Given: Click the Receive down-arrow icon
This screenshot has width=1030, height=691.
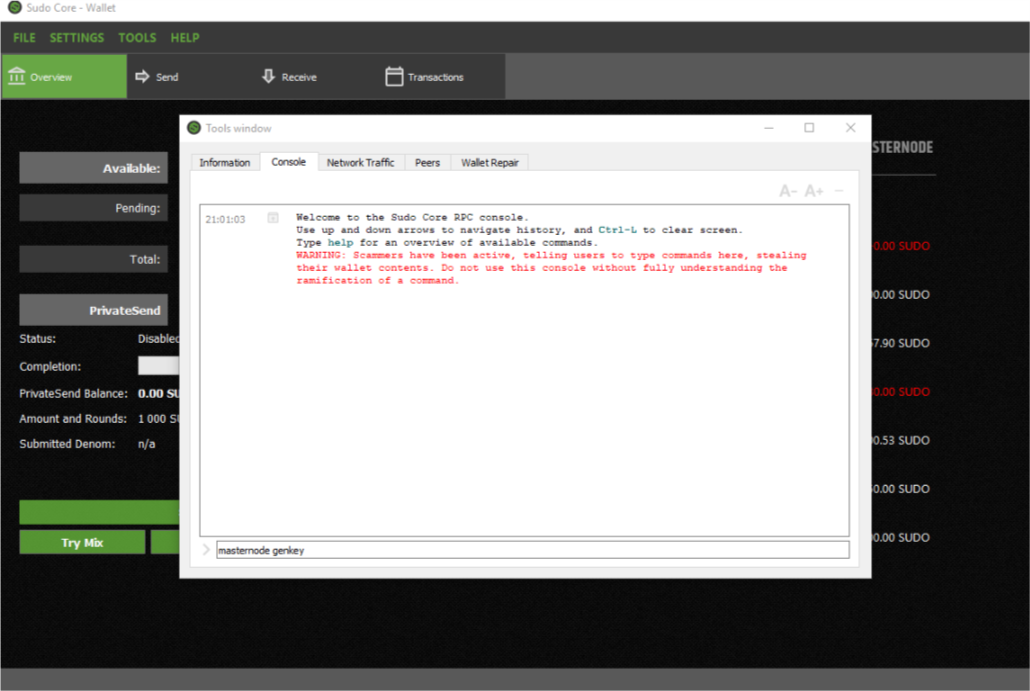Looking at the screenshot, I should pyautogui.click(x=268, y=76).
